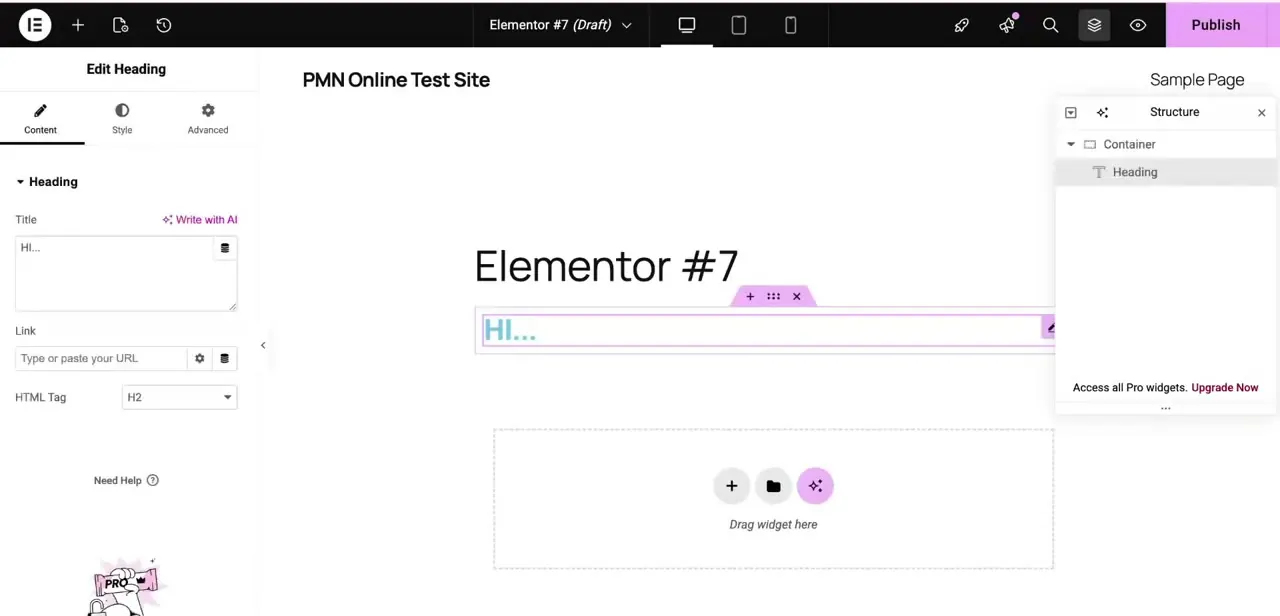This screenshot has width=1280, height=616.
Task: Toggle the Structure layers icon
Action: click(x=1094, y=25)
